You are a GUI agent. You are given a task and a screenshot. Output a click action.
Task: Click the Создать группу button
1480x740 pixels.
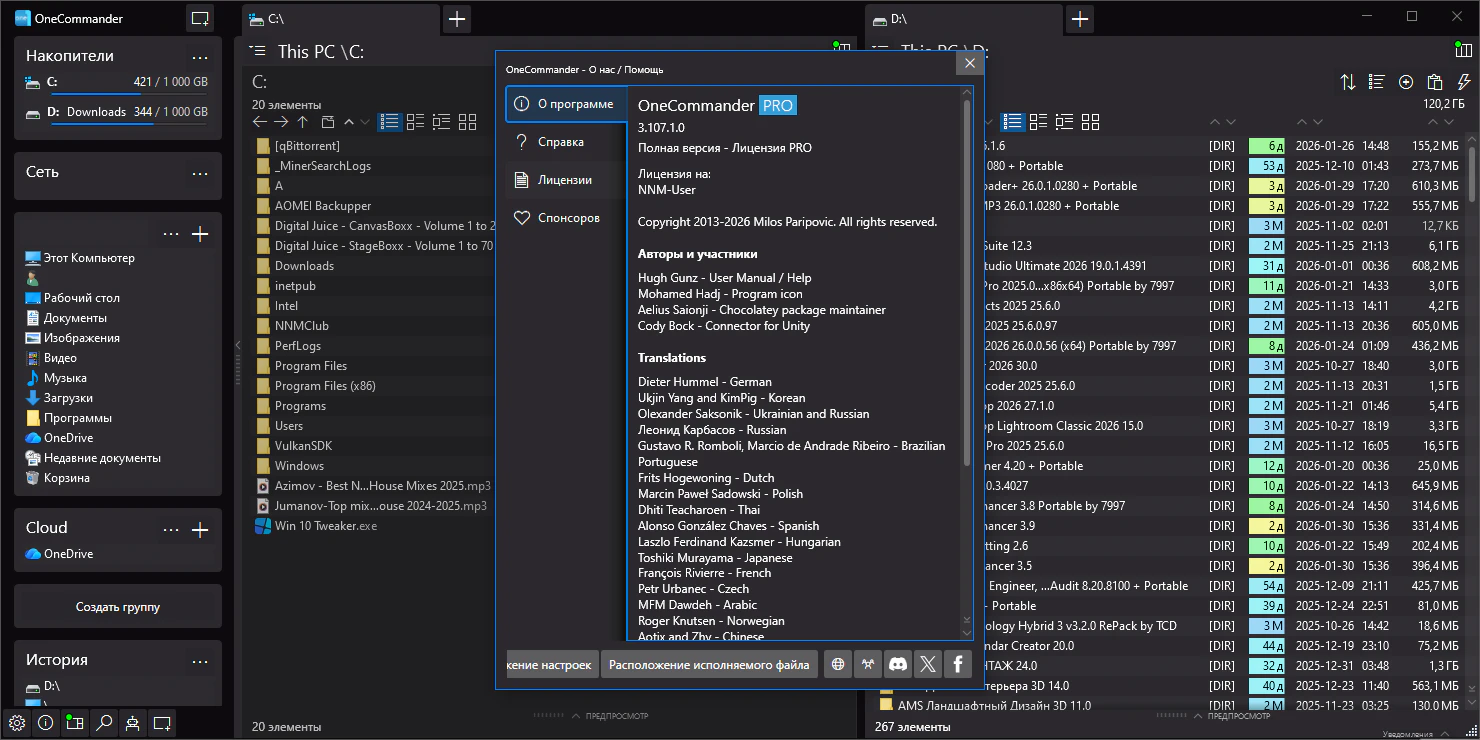pyautogui.click(x=118, y=607)
